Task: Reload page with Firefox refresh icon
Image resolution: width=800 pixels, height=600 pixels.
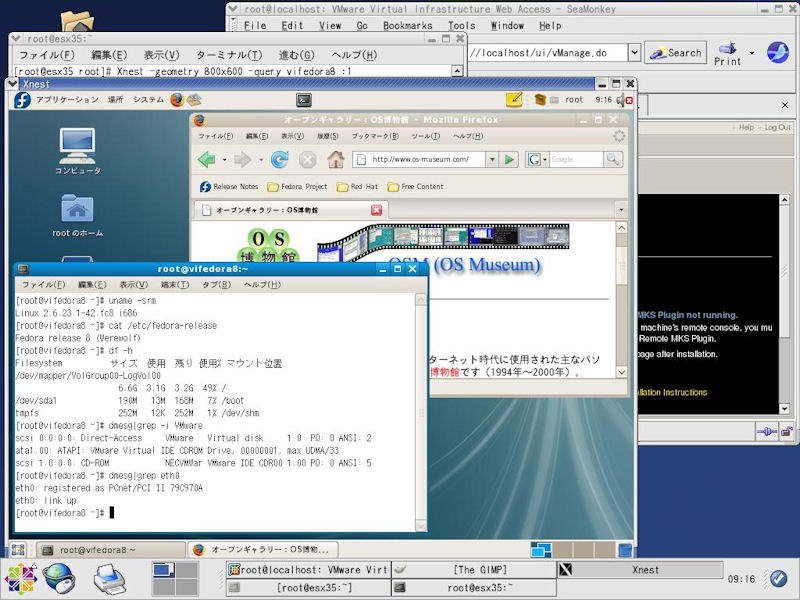Action: (280, 160)
